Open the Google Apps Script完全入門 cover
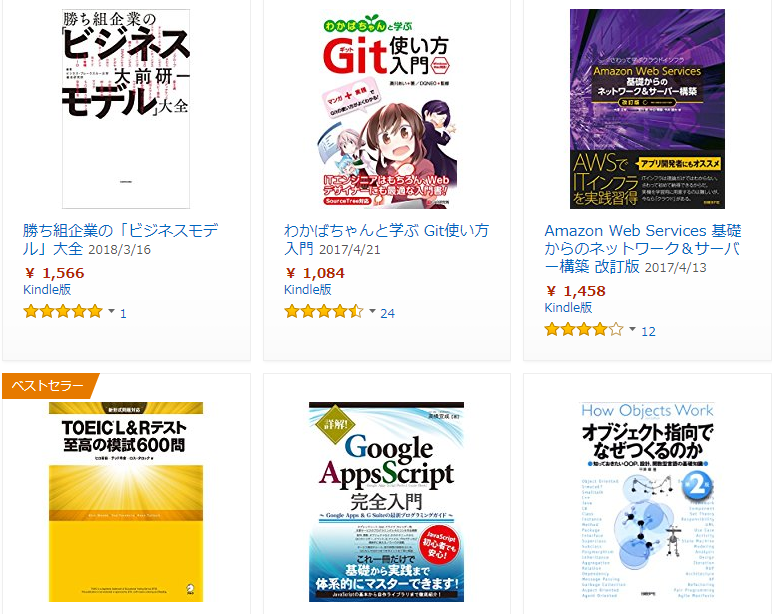Screen dimensions: 776x614 click(x=386, y=502)
